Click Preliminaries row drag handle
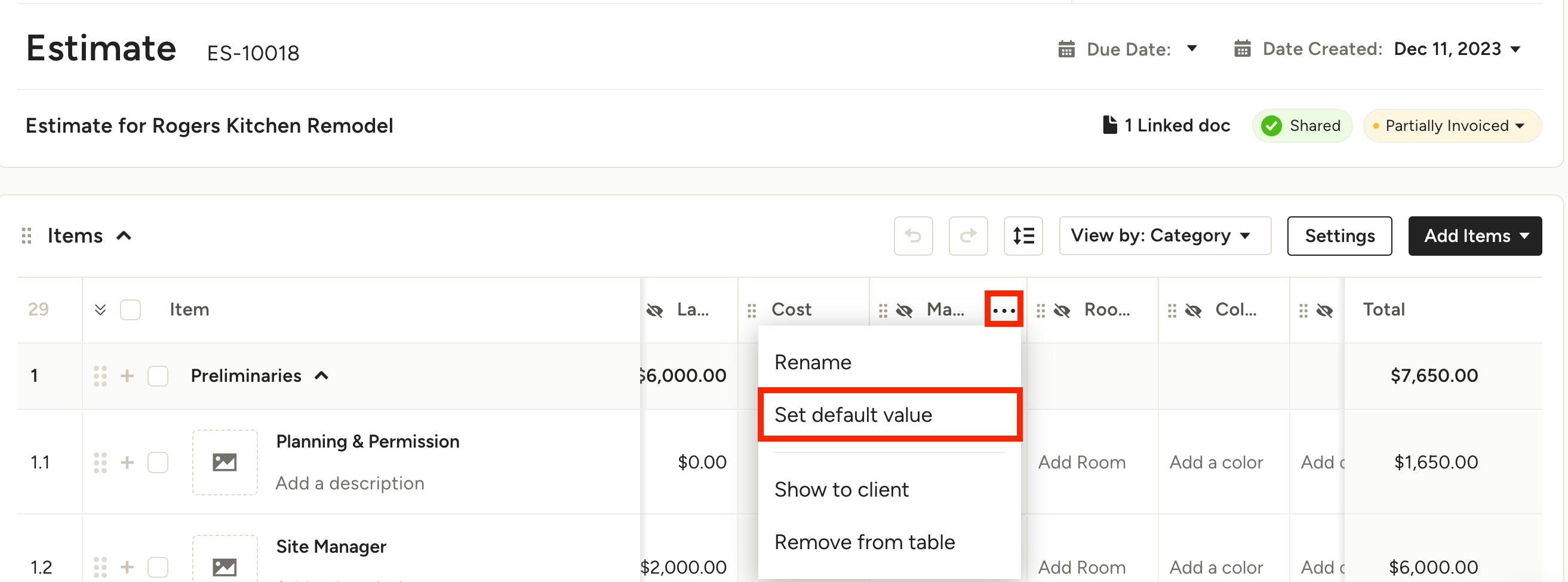The image size is (1568, 582). point(100,376)
